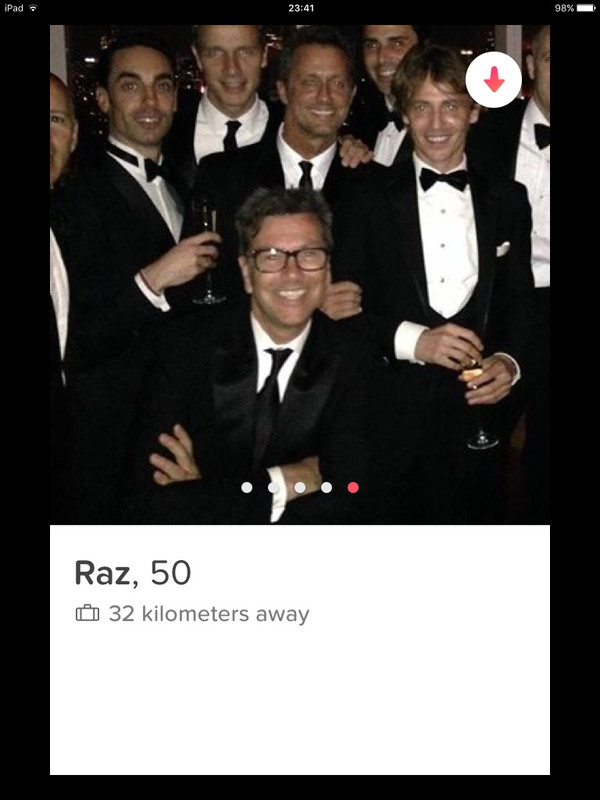600x800 pixels.
Task: Select the 32 kilometers away text
Action: pos(209,614)
